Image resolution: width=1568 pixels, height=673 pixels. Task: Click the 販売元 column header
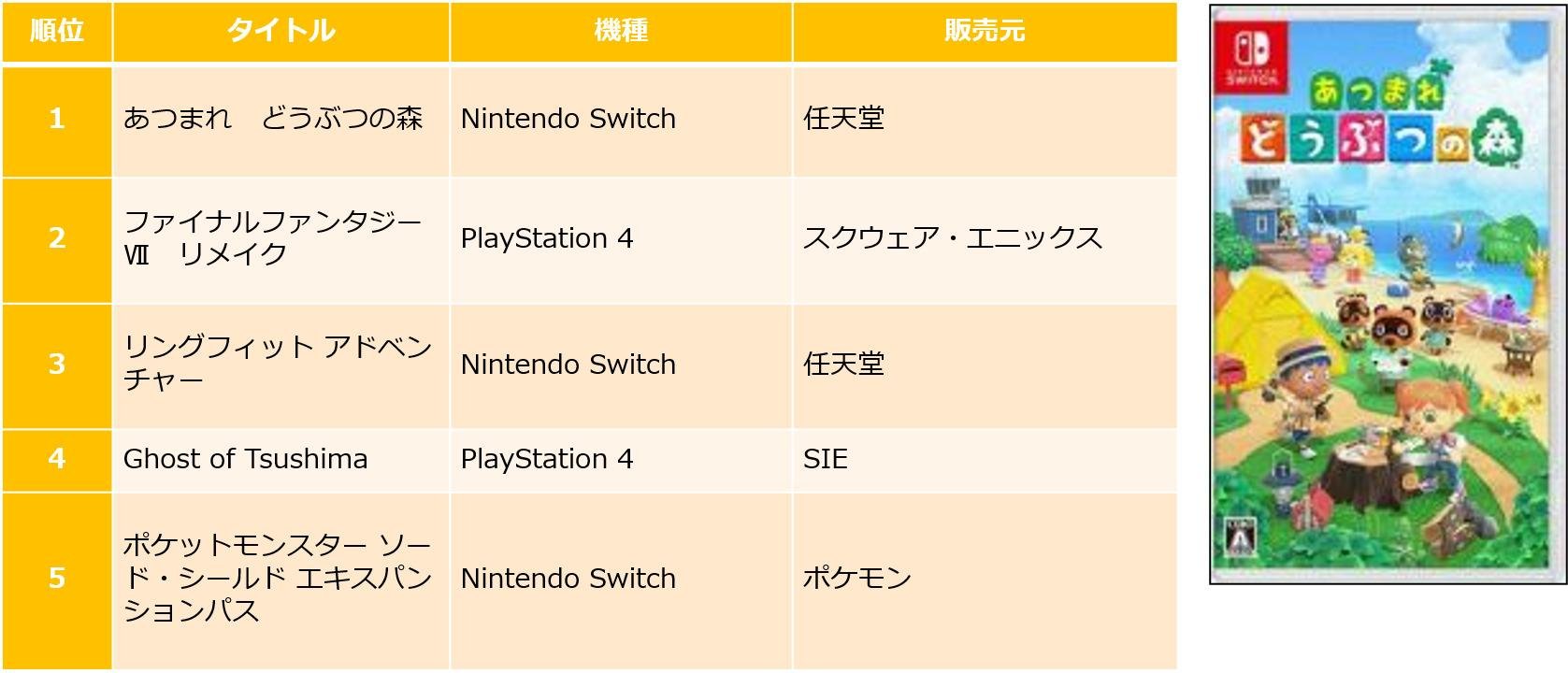point(984,31)
